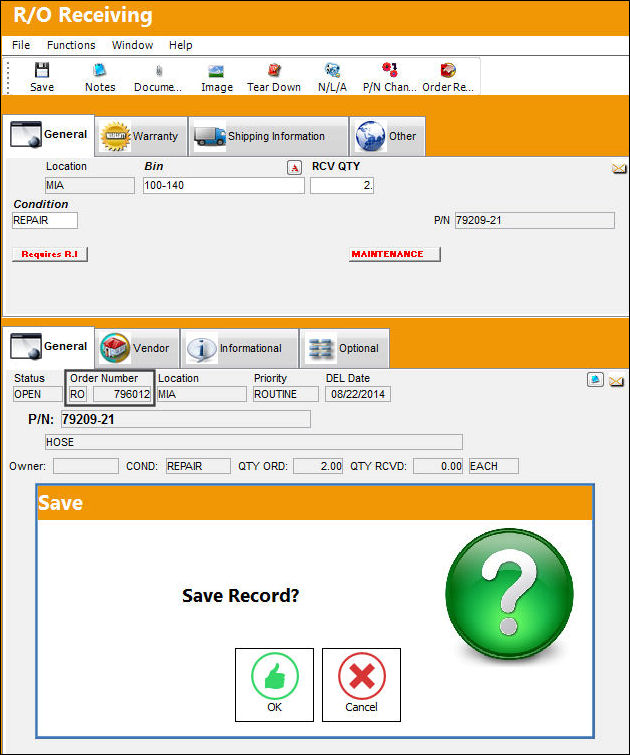Image resolution: width=630 pixels, height=755 pixels.
Task: Open the File menu
Action: coord(21,45)
